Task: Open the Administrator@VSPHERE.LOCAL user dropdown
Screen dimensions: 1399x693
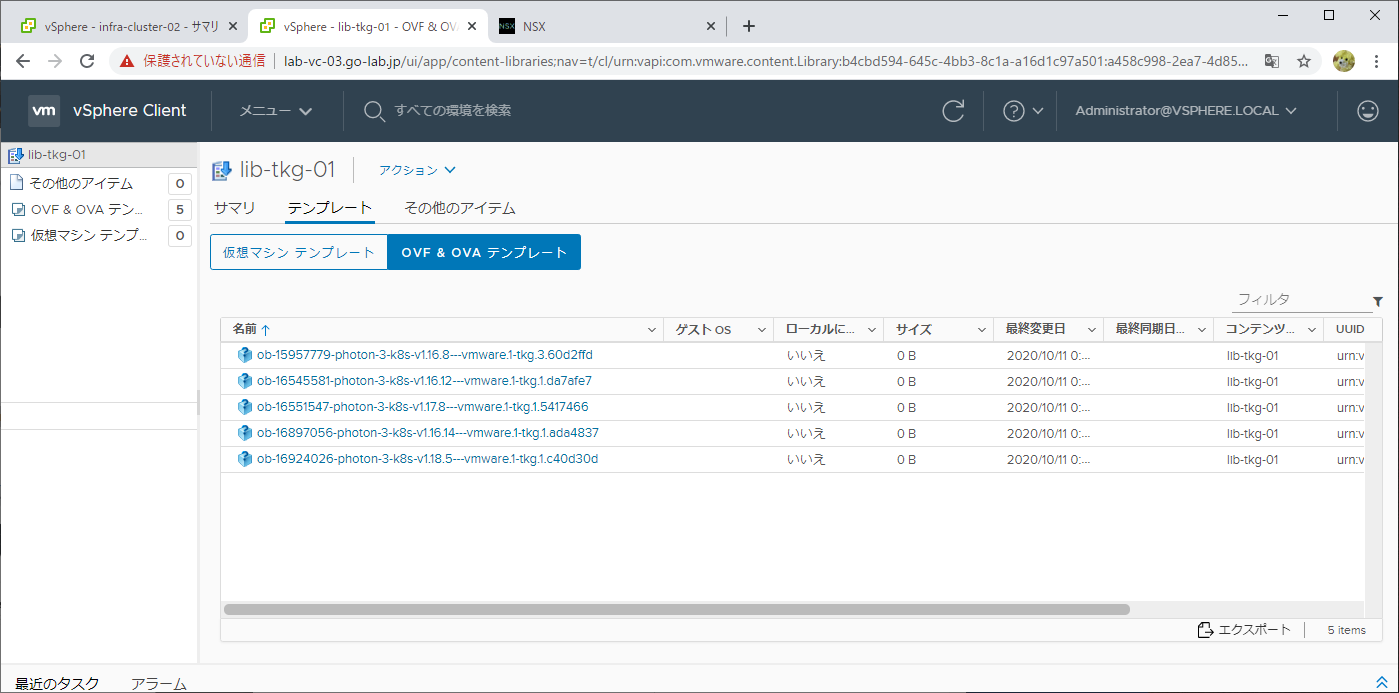Action: coord(1186,111)
